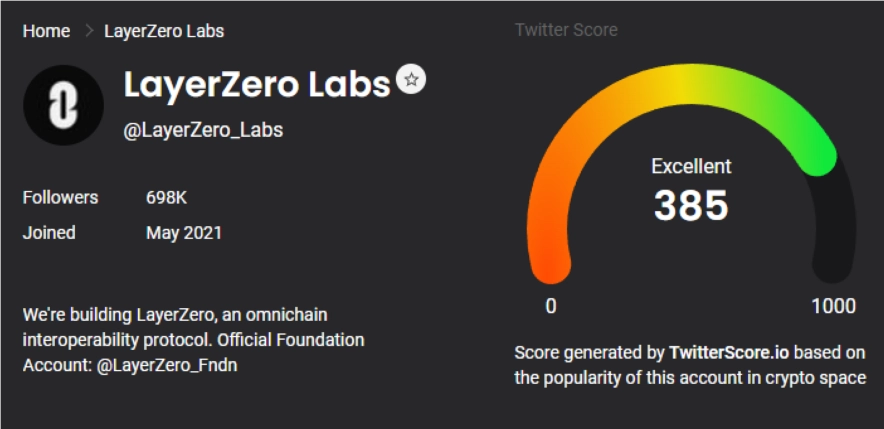This screenshot has width=884, height=429.
Task: Click the Home breadcrumb link
Action: (x=46, y=31)
